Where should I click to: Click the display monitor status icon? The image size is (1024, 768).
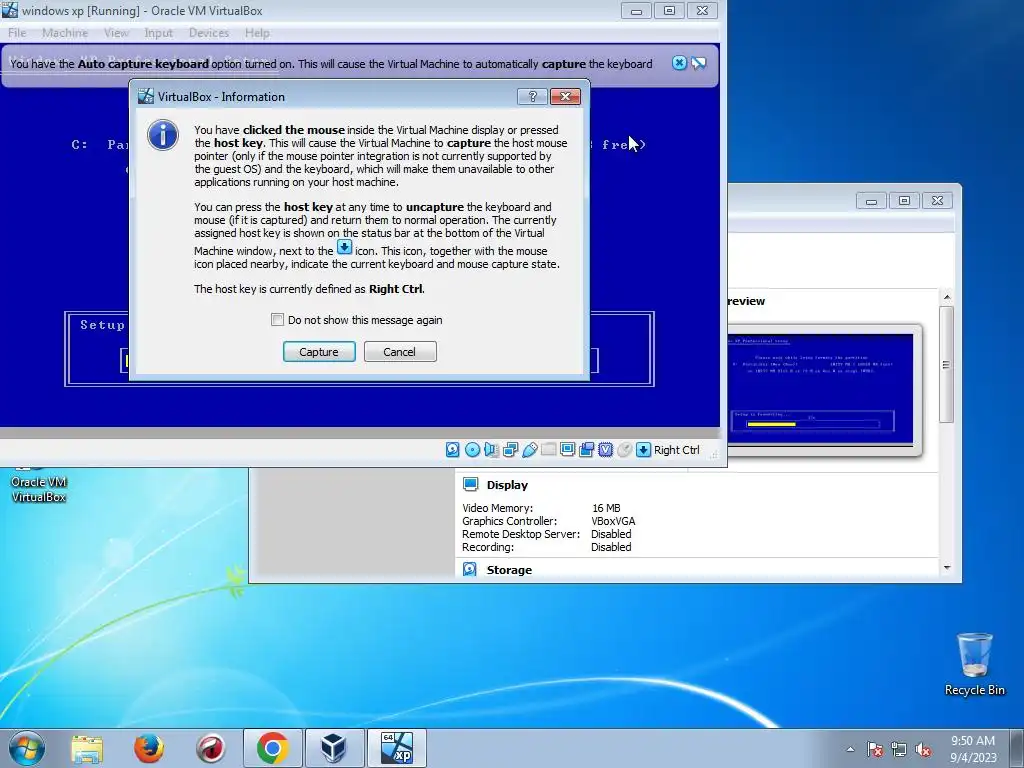coord(568,449)
